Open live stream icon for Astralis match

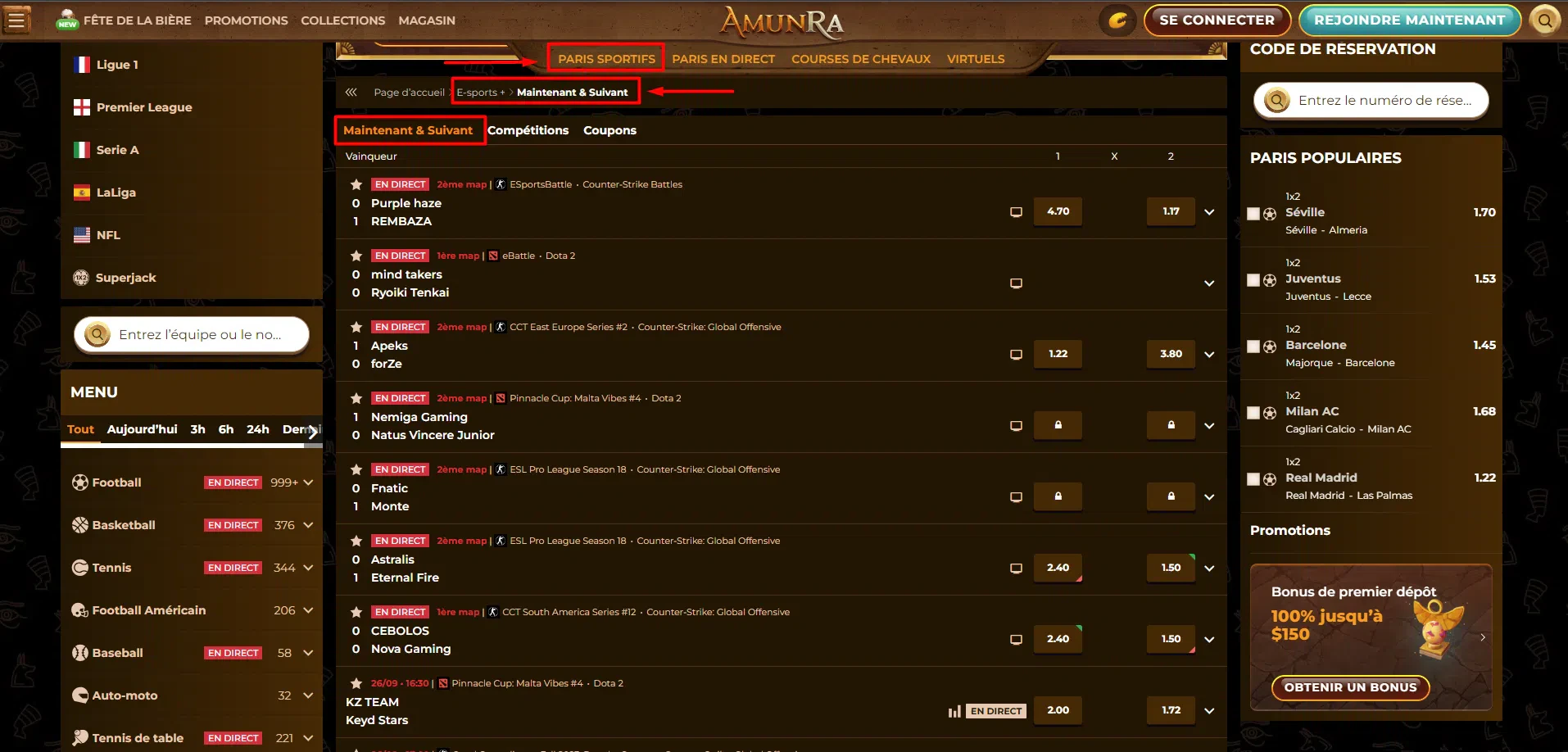coord(1016,569)
